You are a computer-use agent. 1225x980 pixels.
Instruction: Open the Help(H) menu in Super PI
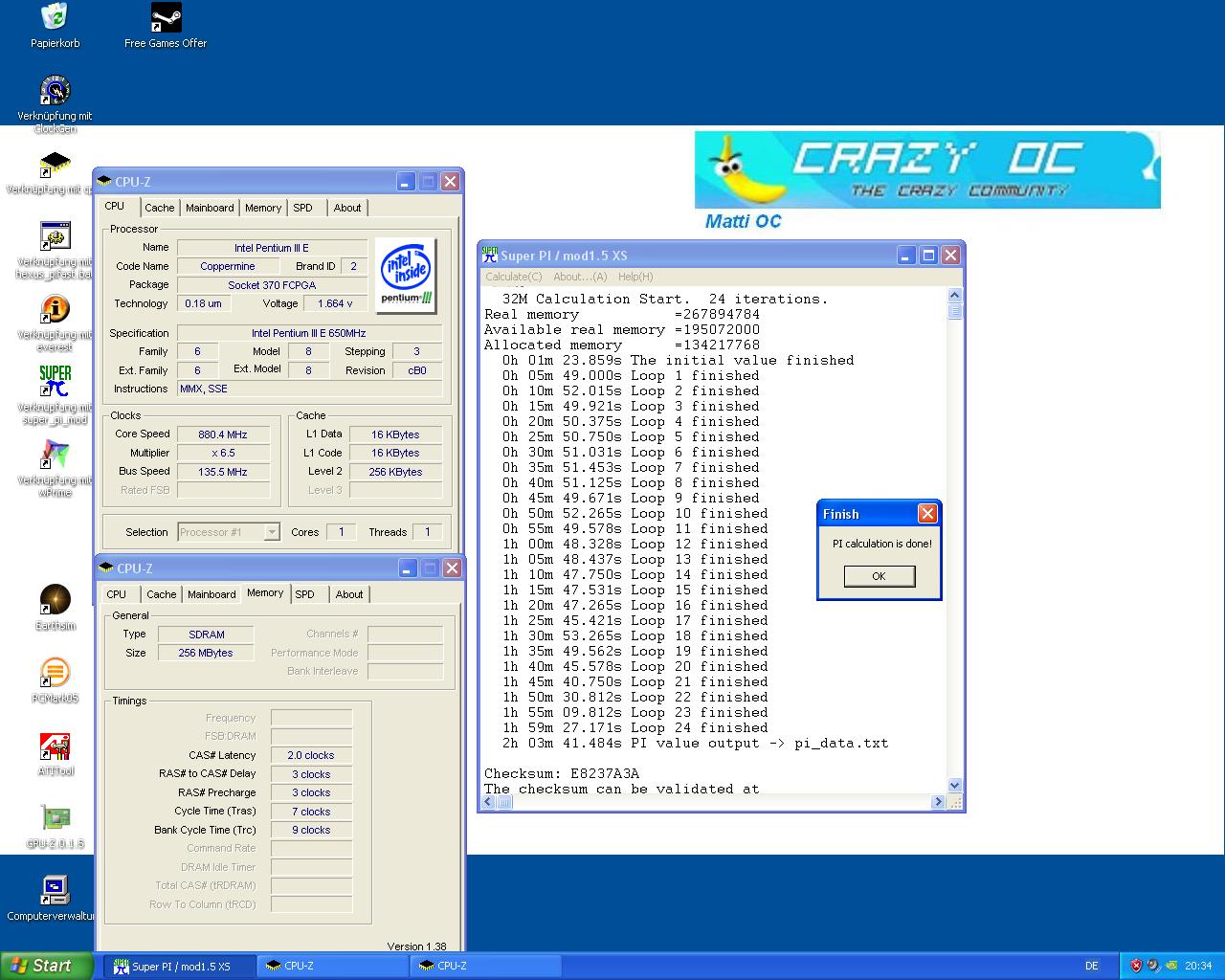pyautogui.click(x=635, y=277)
